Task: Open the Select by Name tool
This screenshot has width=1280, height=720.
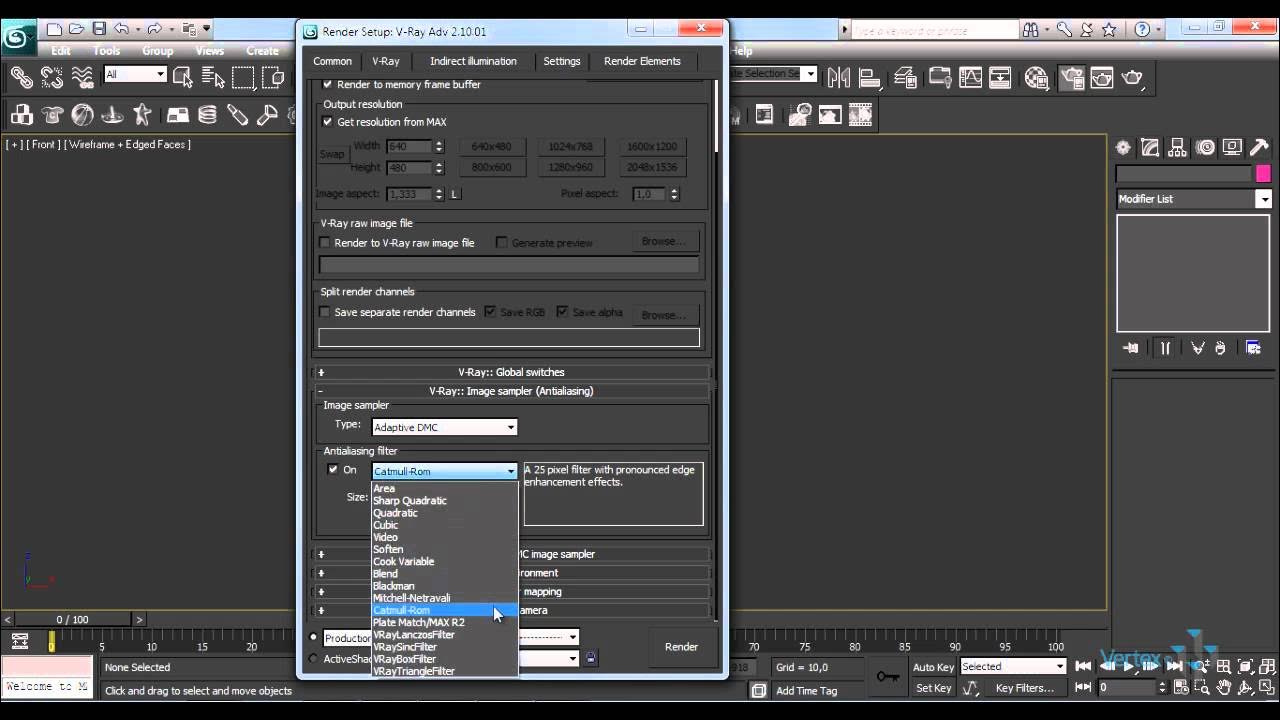Action: (x=212, y=76)
